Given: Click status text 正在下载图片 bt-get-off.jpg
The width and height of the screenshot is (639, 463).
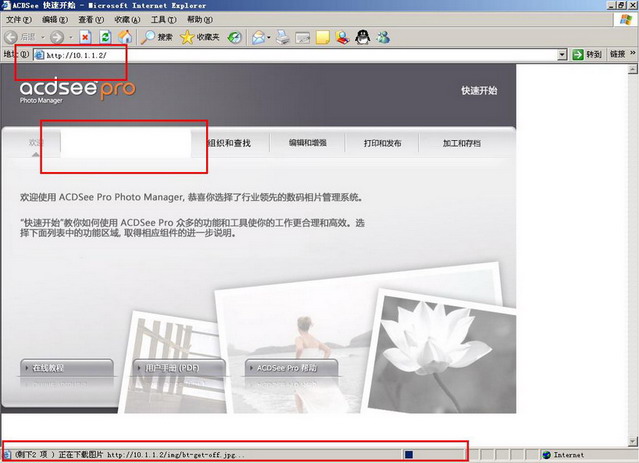Looking at the screenshot, I should (152, 455).
